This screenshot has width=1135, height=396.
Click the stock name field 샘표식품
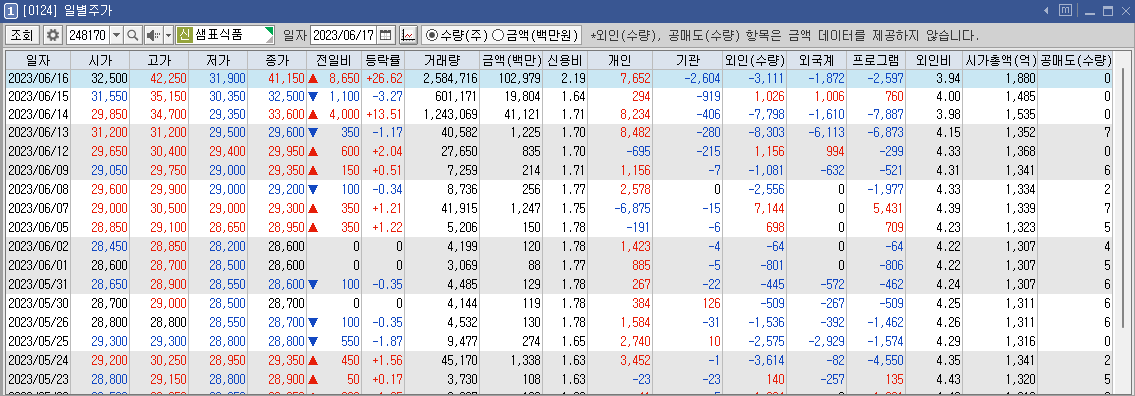point(232,34)
